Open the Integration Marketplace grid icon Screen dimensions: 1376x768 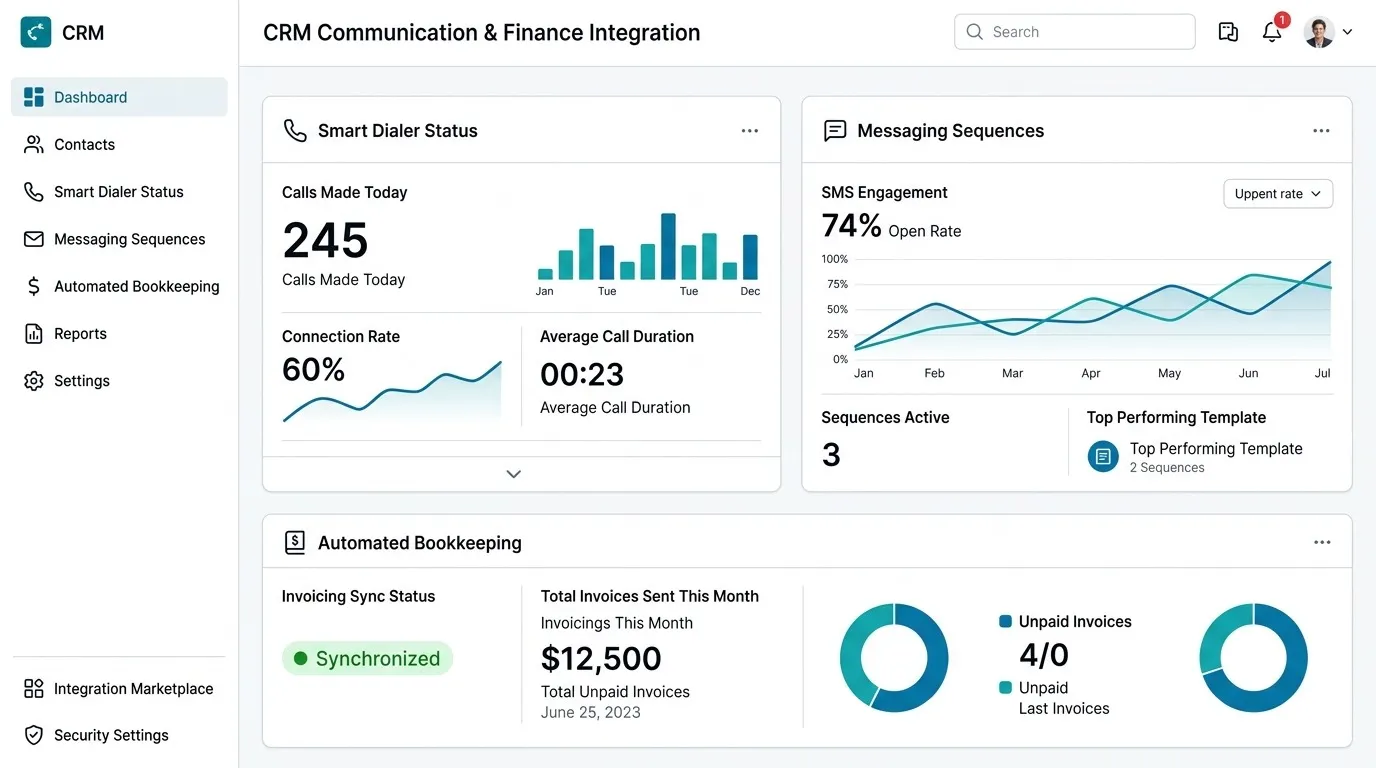(34, 688)
